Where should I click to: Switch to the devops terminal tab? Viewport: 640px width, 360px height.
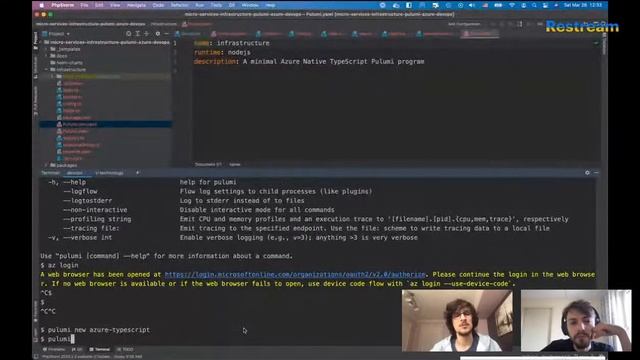click(x=75, y=173)
